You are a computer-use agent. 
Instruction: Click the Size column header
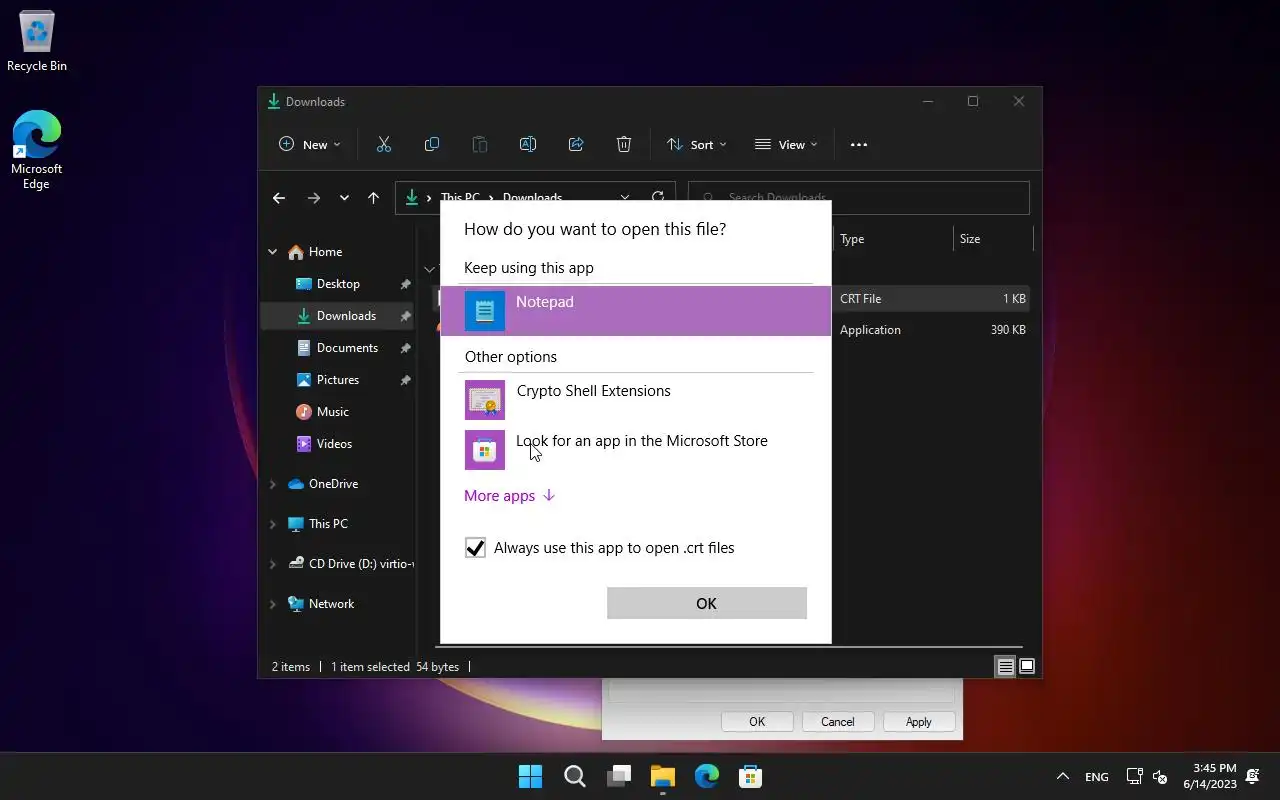(x=993, y=239)
